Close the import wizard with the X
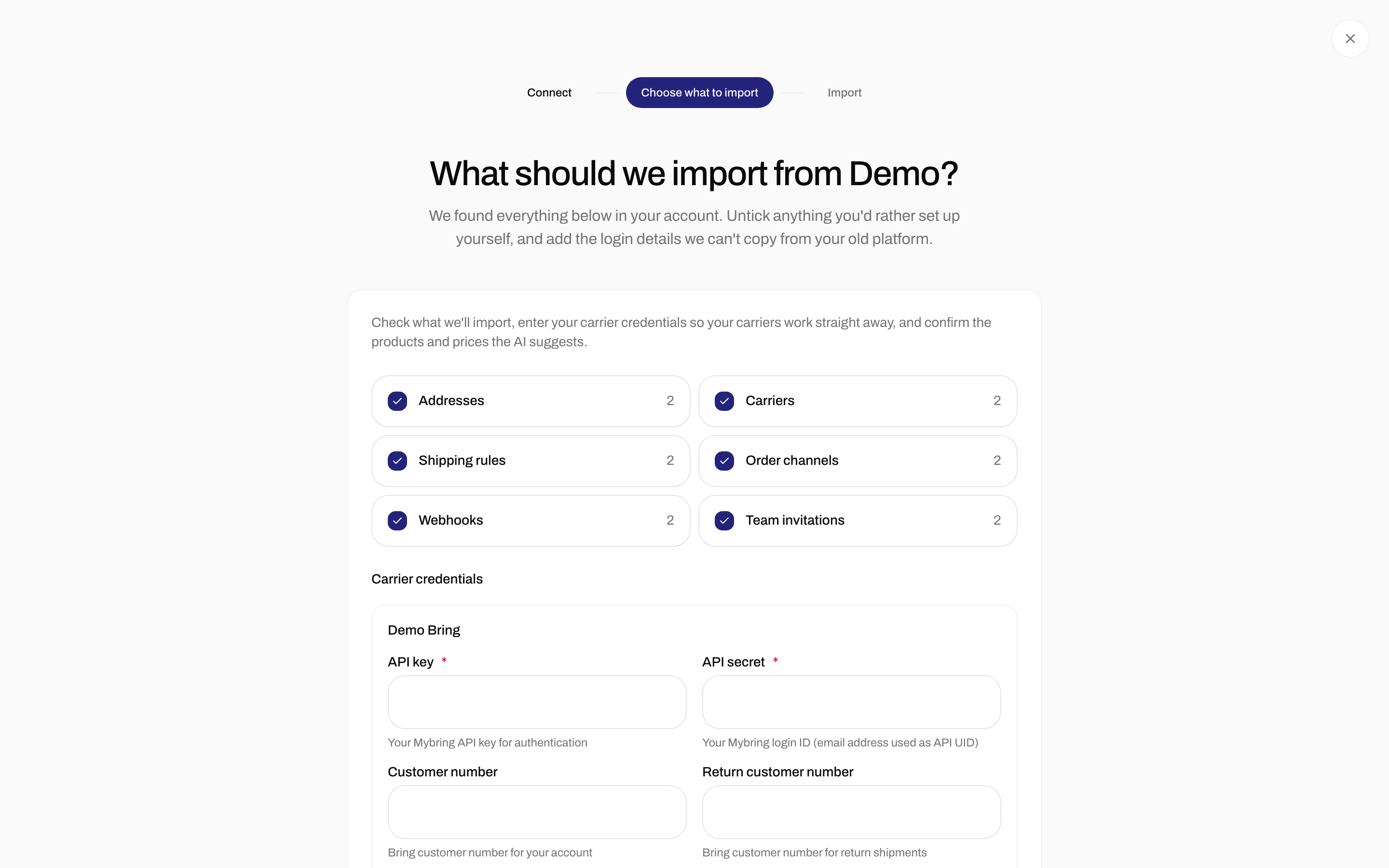1389x868 pixels. (1350, 39)
